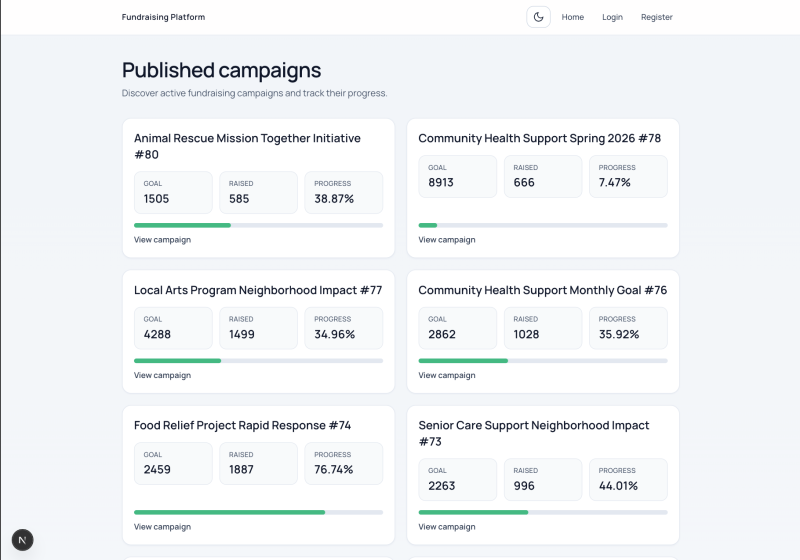View campaign for Local Arts Program #77
This screenshot has height=560, width=800.
162,376
